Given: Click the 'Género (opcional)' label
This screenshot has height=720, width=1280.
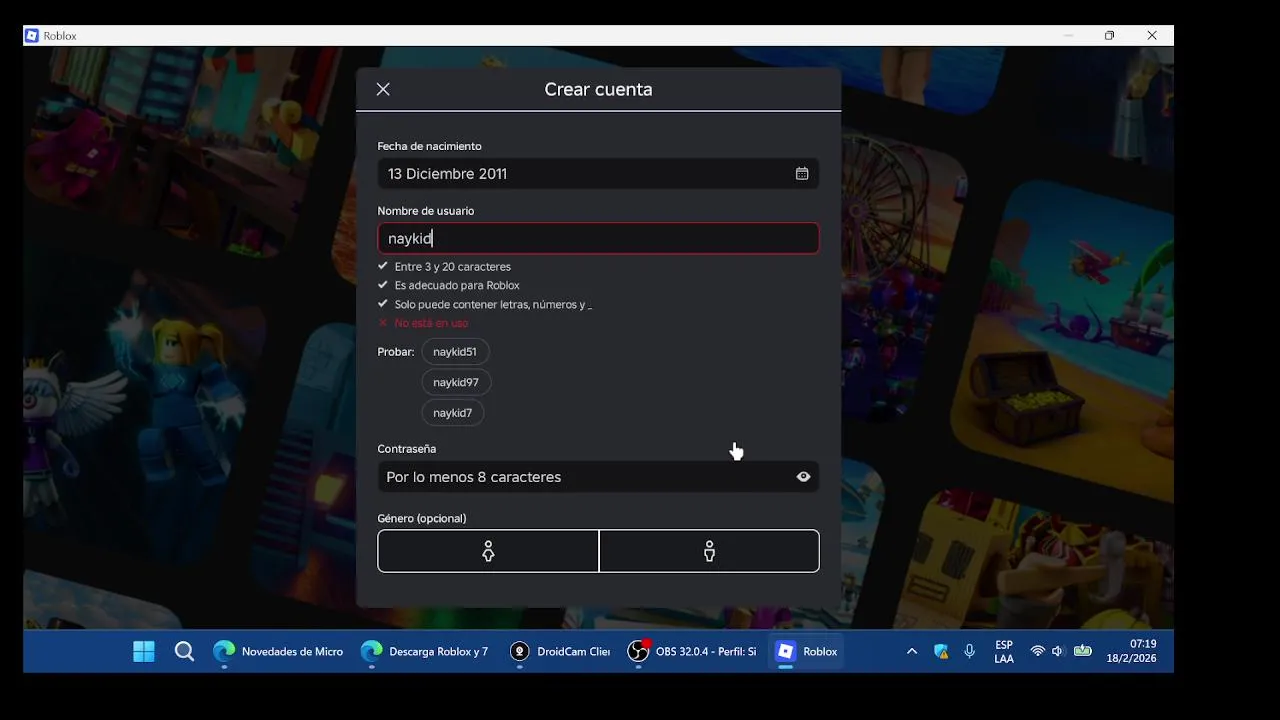Looking at the screenshot, I should [x=422, y=519].
